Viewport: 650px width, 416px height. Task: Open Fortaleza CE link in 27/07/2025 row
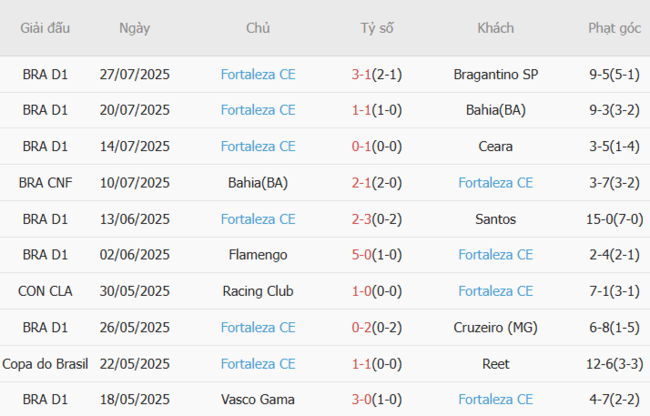click(258, 74)
